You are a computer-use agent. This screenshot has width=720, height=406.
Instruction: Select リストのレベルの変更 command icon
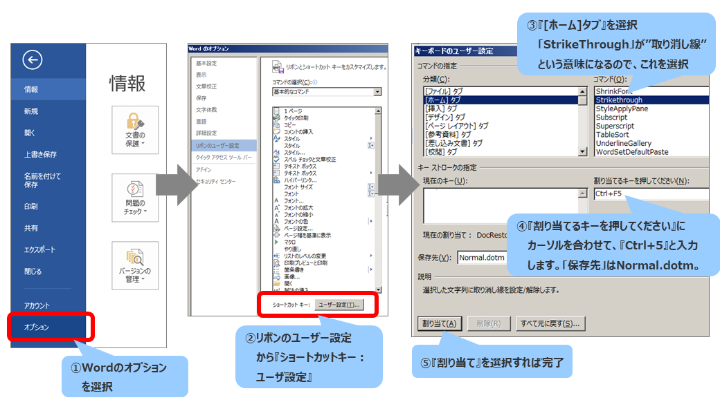tap(276, 256)
